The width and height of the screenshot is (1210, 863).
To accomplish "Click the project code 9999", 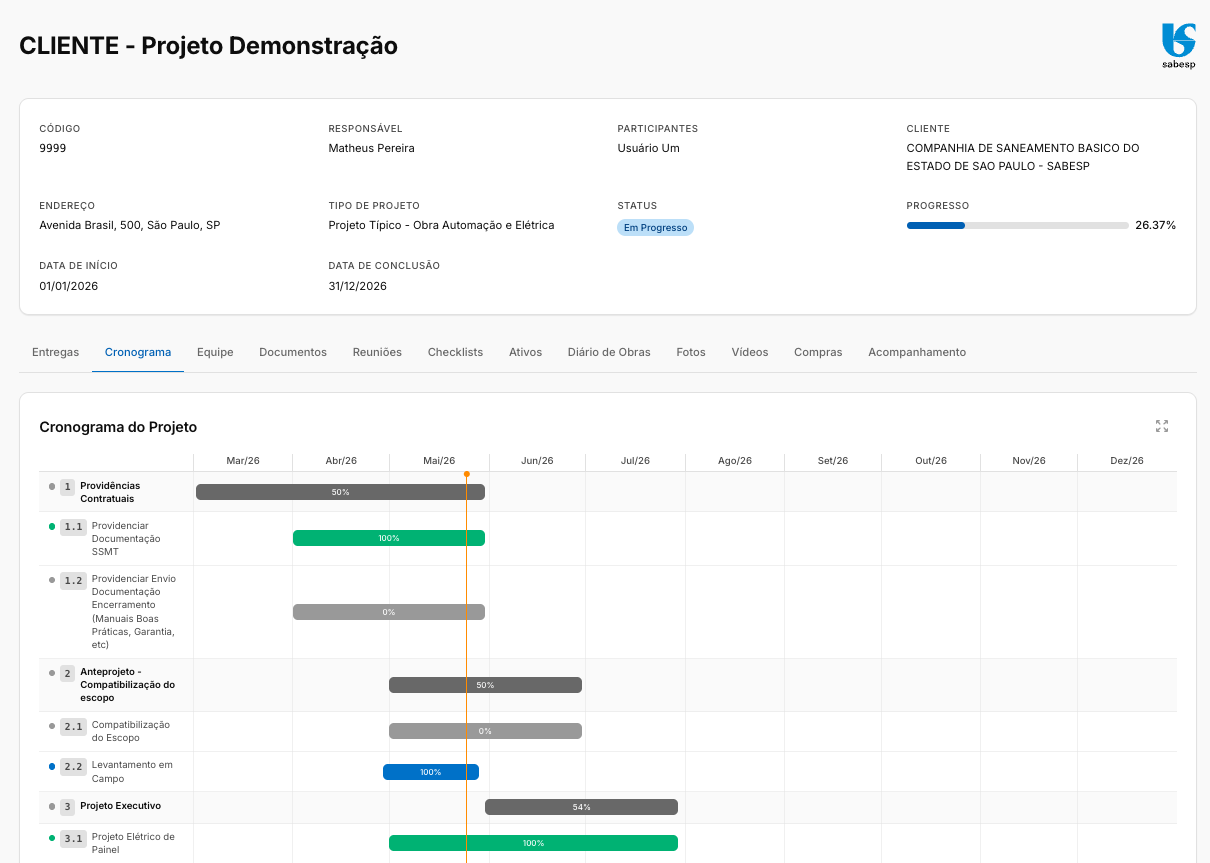I will click(53, 148).
